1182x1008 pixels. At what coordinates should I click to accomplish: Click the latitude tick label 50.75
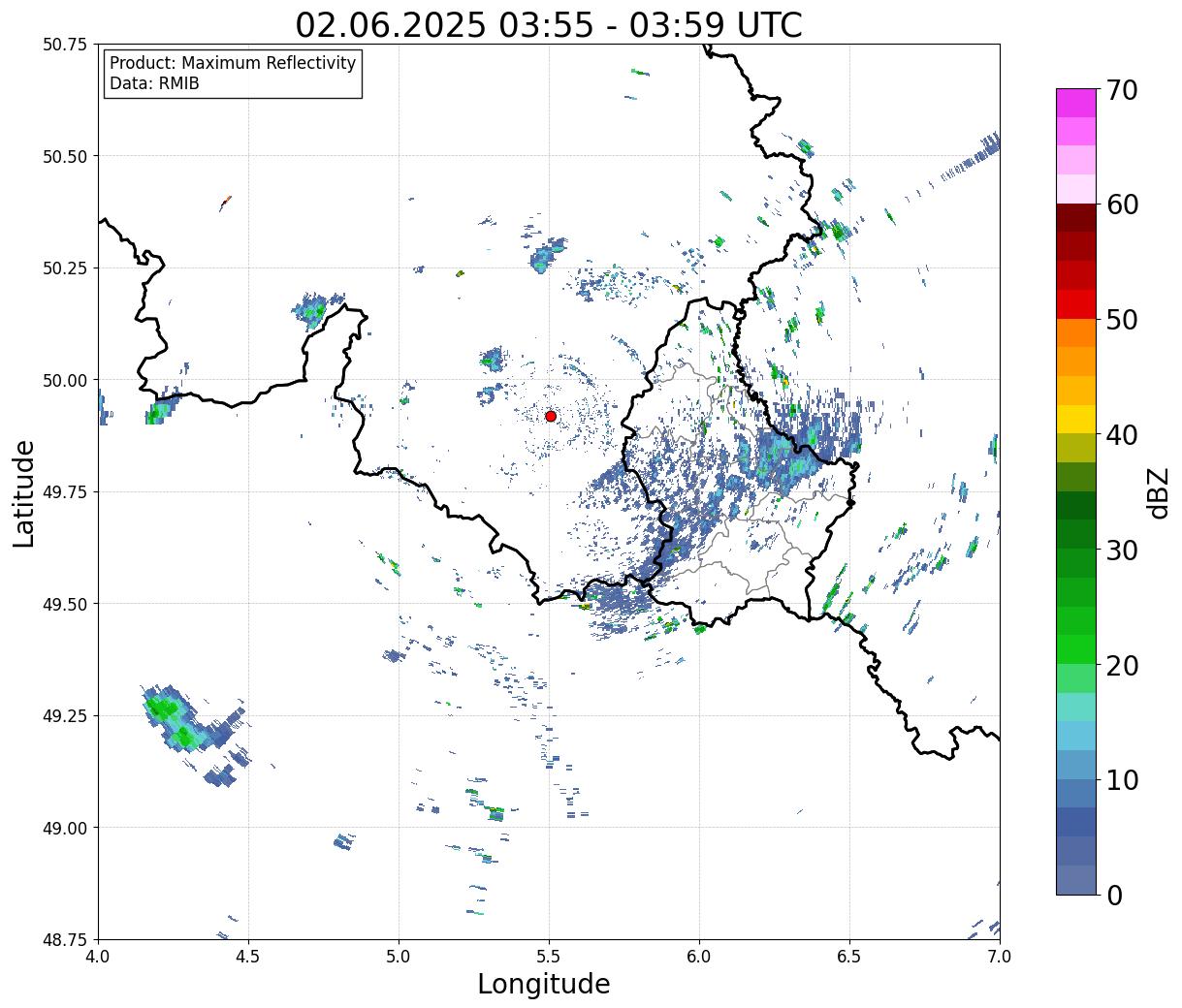64,45
